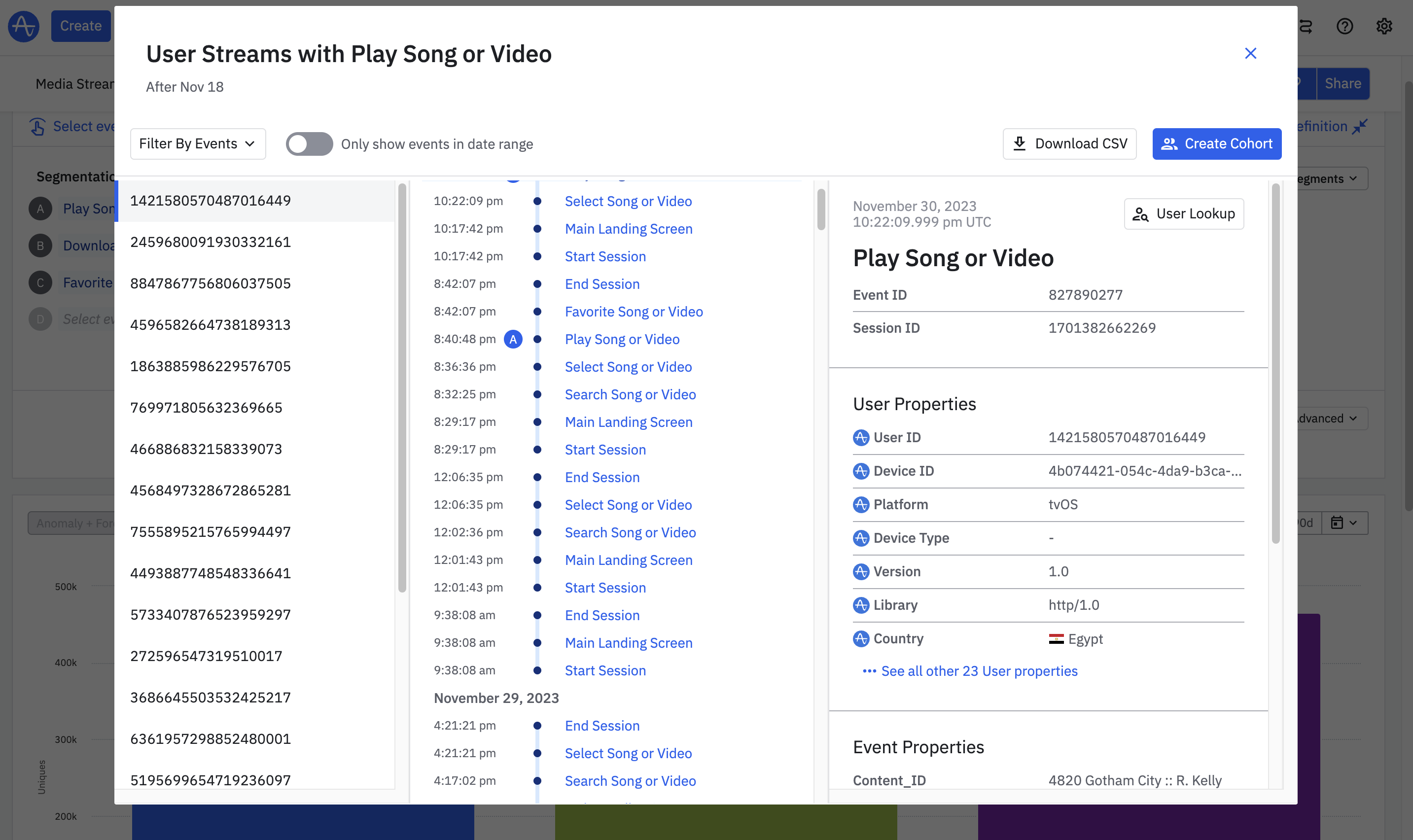Open the settings gear icon
The width and height of the screenshot is (1413, 840).
(x=1384, y=26)
